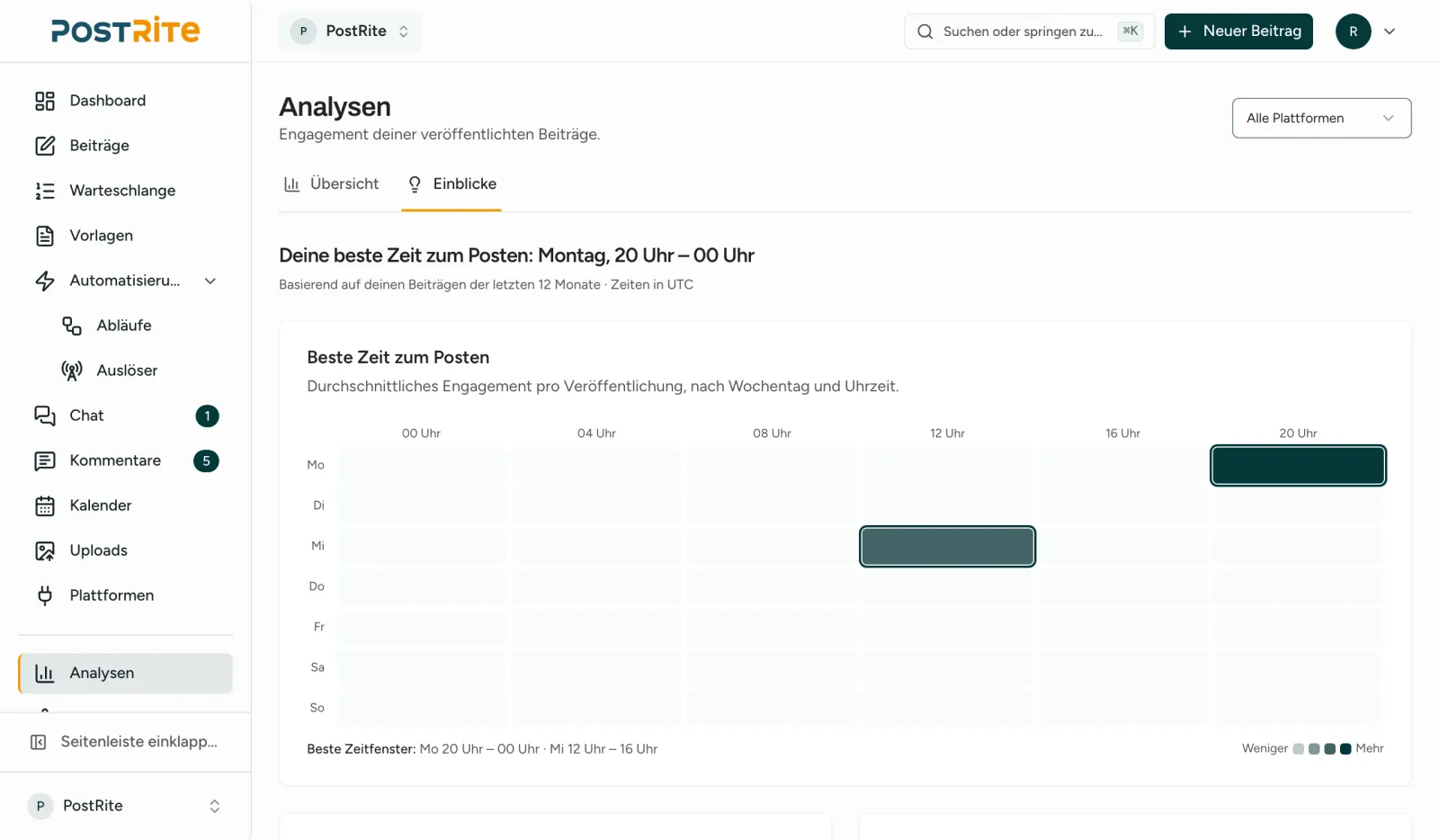Click the Uploads image icon
1439x840 pixels.
45,550
